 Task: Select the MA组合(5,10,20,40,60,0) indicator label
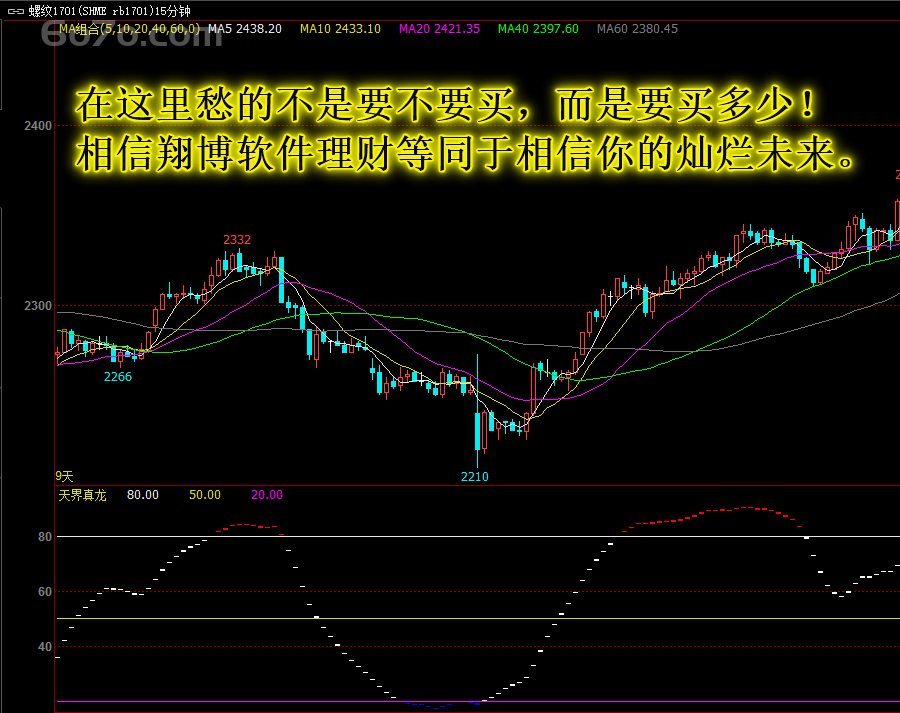(130, 29)
